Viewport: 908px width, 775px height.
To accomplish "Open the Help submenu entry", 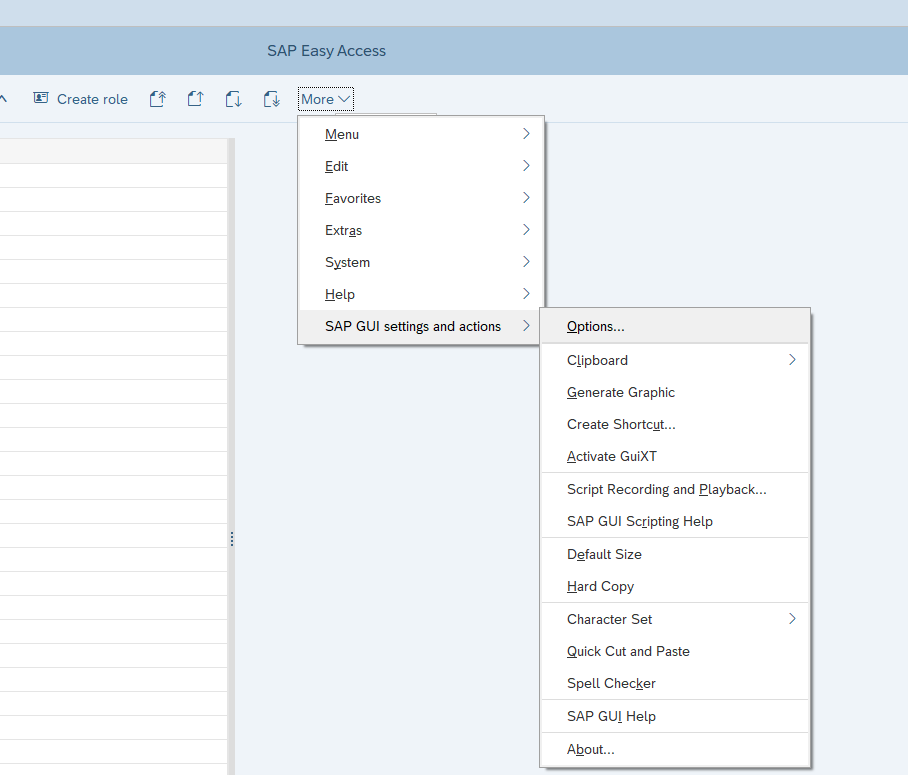I will point(421,294).
